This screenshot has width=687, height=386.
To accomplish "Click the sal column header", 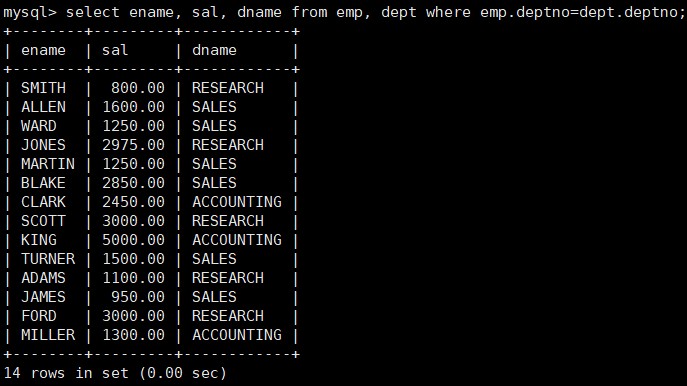I will [x=115, y=50].
